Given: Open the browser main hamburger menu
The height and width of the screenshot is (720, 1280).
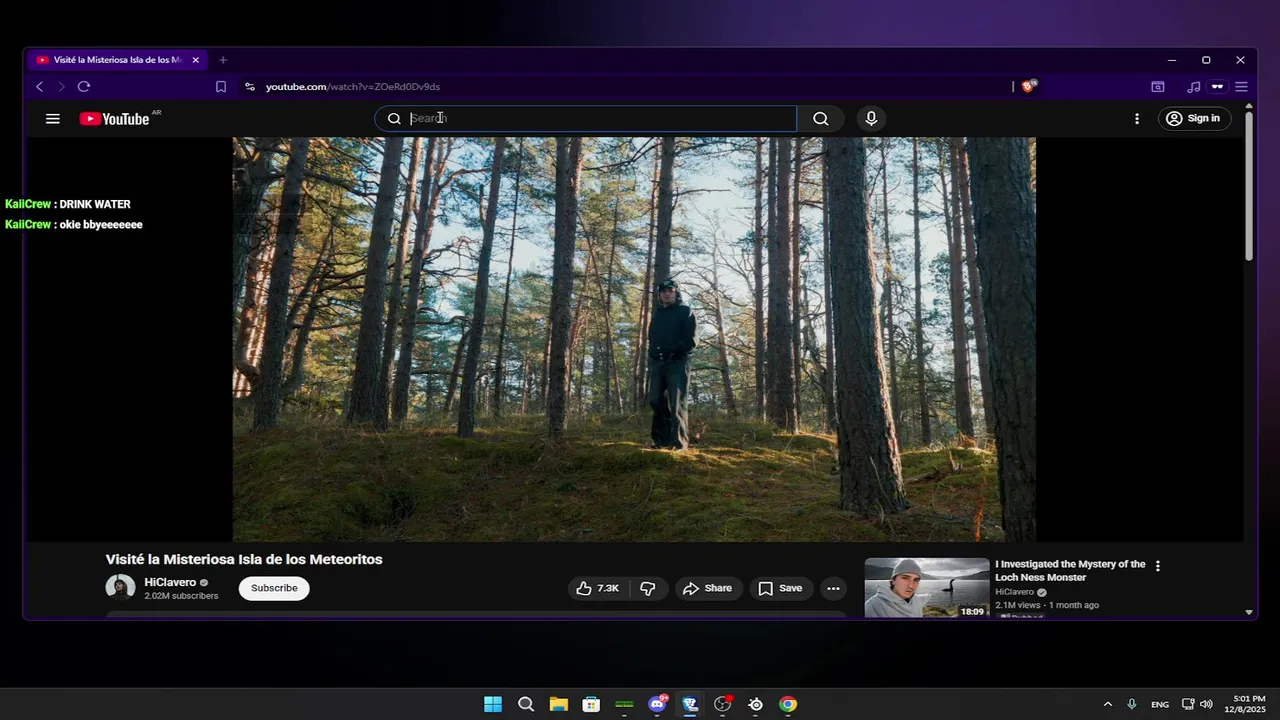Looking at the screenshot, I should (x=1241, y=87).
